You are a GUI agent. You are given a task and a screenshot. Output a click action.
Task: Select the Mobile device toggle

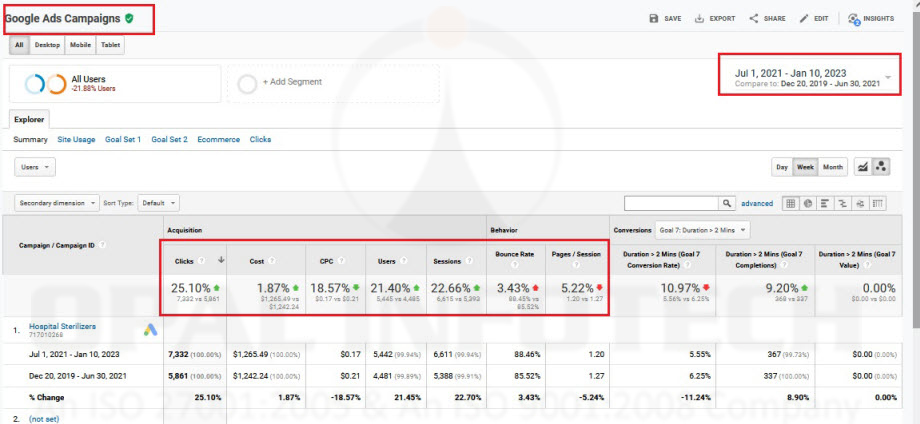pos(80,45)
